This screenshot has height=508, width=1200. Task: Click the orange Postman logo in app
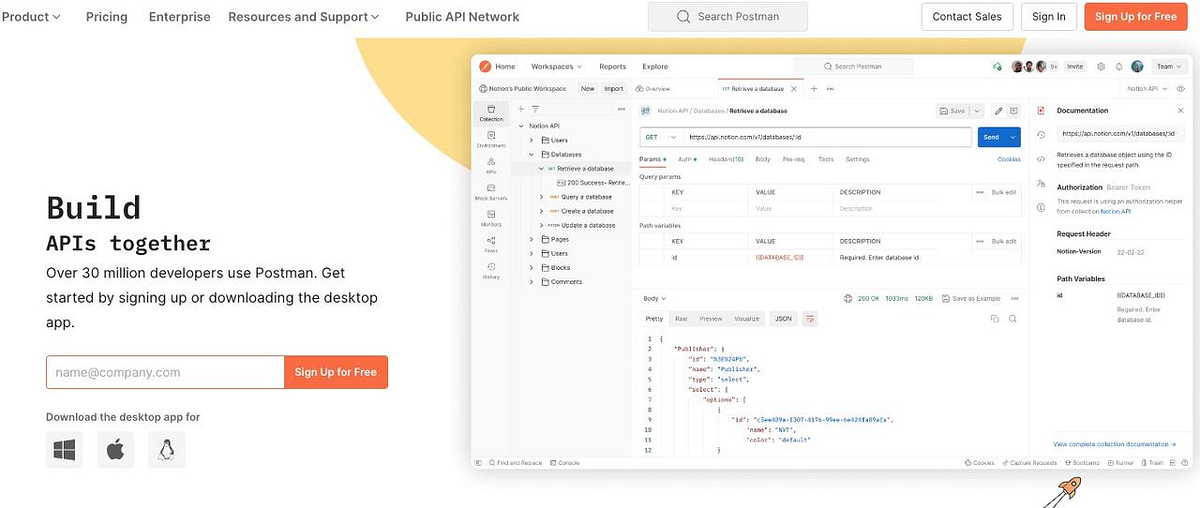tap(485, 66)
